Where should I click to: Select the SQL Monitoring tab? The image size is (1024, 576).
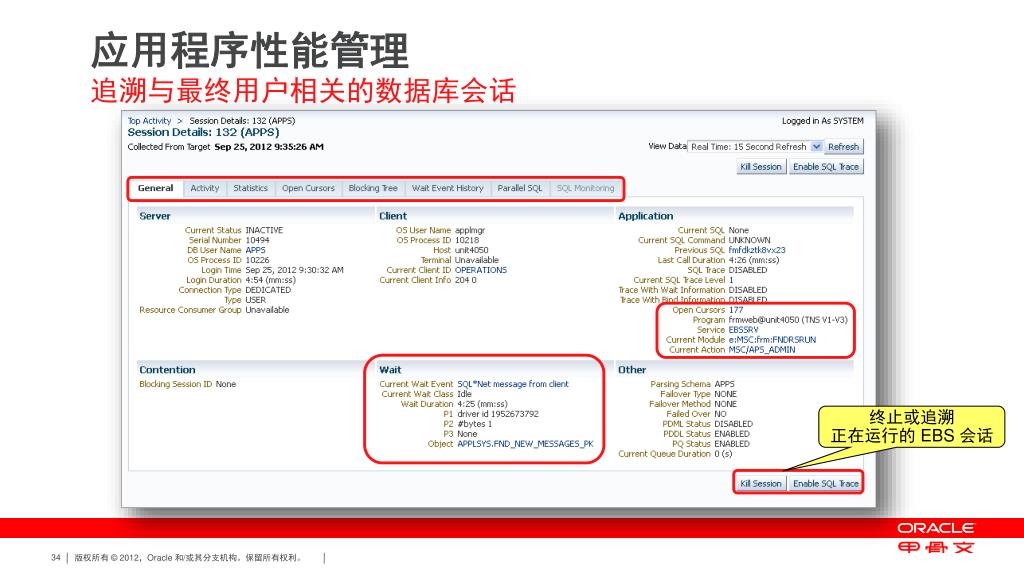[x=585, y=188]
